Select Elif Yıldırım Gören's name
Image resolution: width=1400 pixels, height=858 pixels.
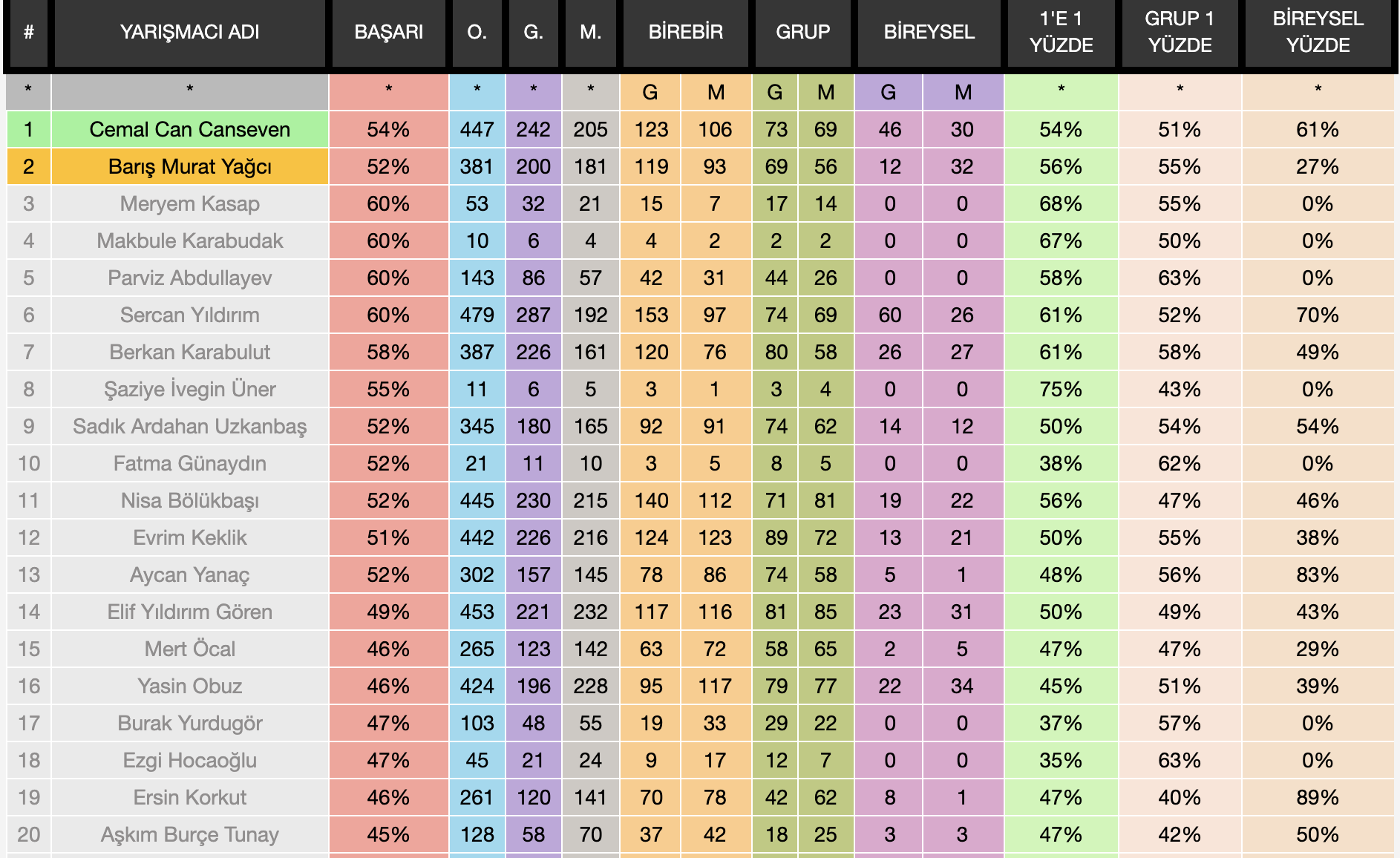[x=189, y=612]
